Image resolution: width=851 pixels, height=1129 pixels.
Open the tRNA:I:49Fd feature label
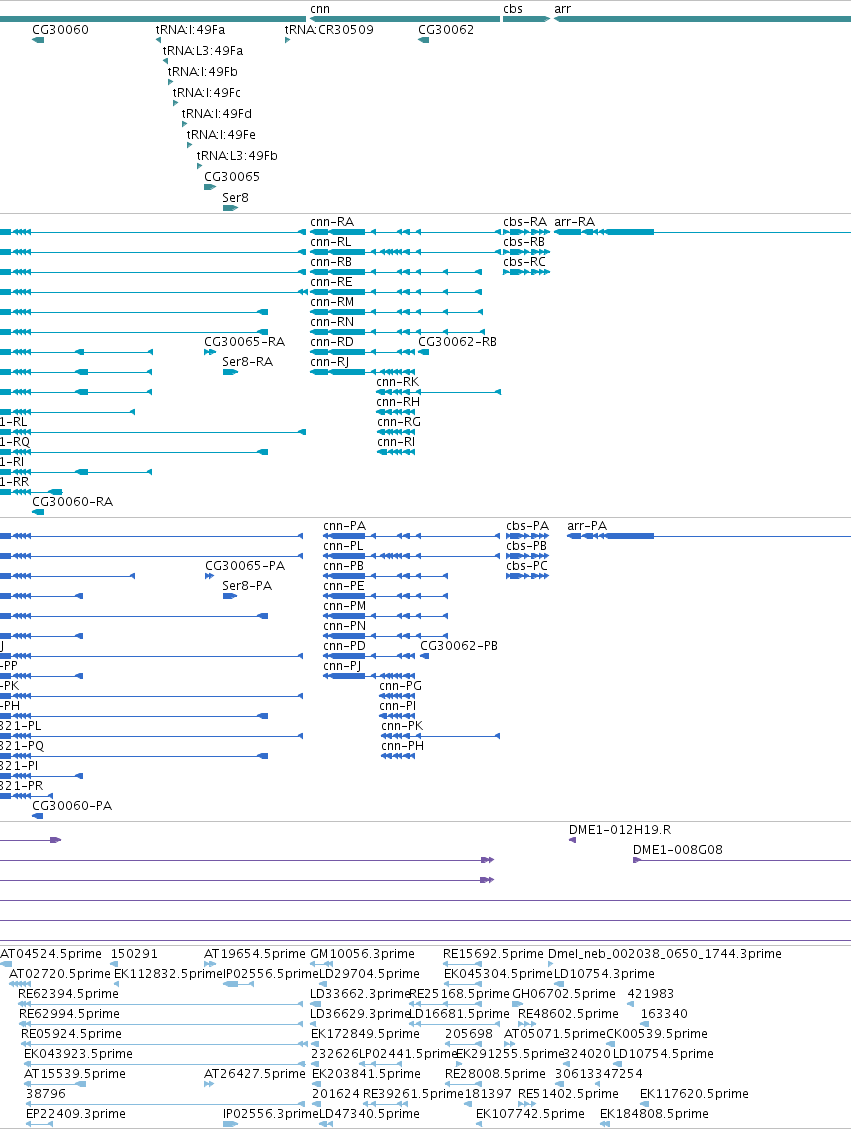[x=217, y=113]
